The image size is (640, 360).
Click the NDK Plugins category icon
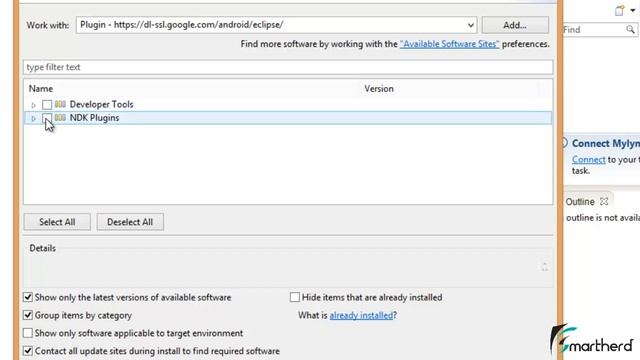click(60, 118)
